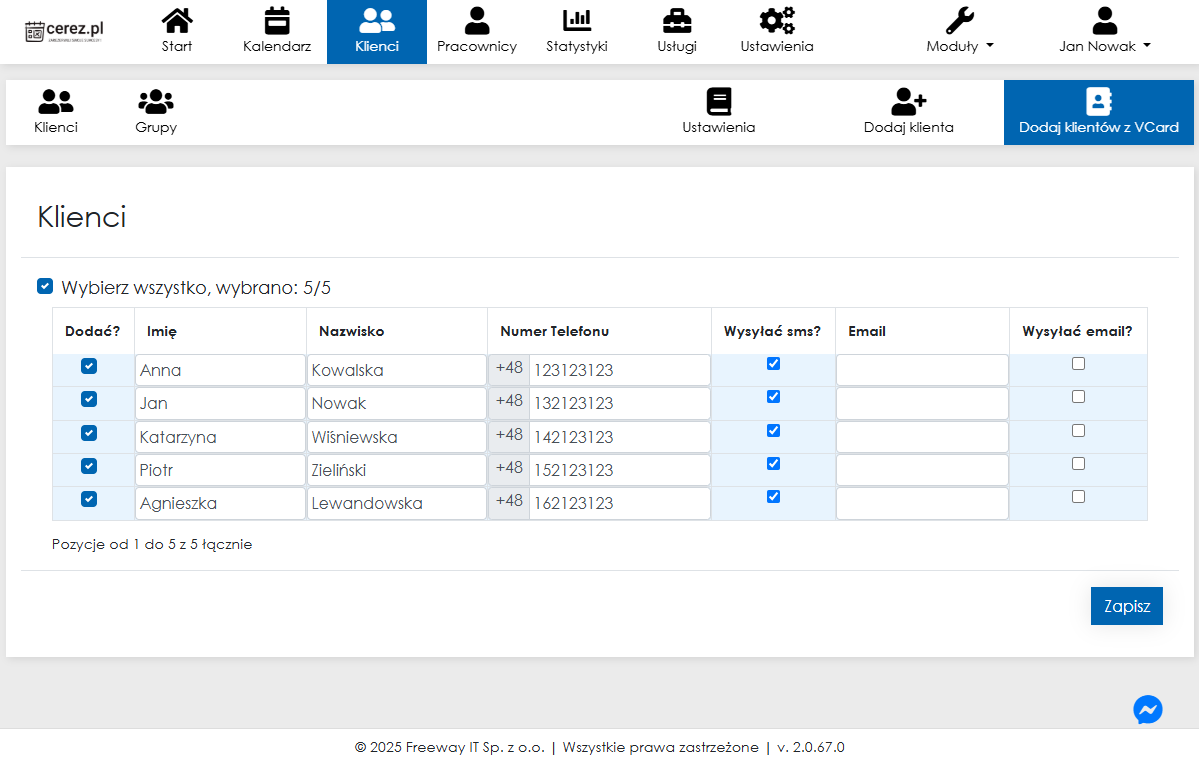
Task: Switch to the Klienci sub-tab
Action: (56, 111)
